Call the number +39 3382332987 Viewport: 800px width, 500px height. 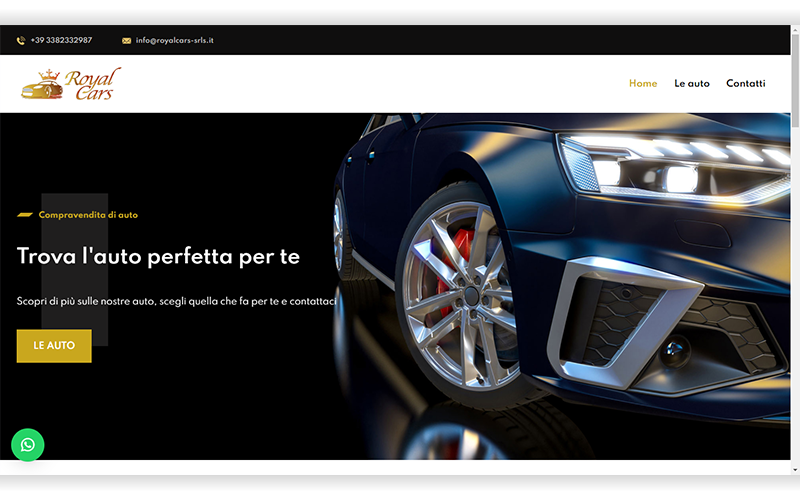pos(61,40)
